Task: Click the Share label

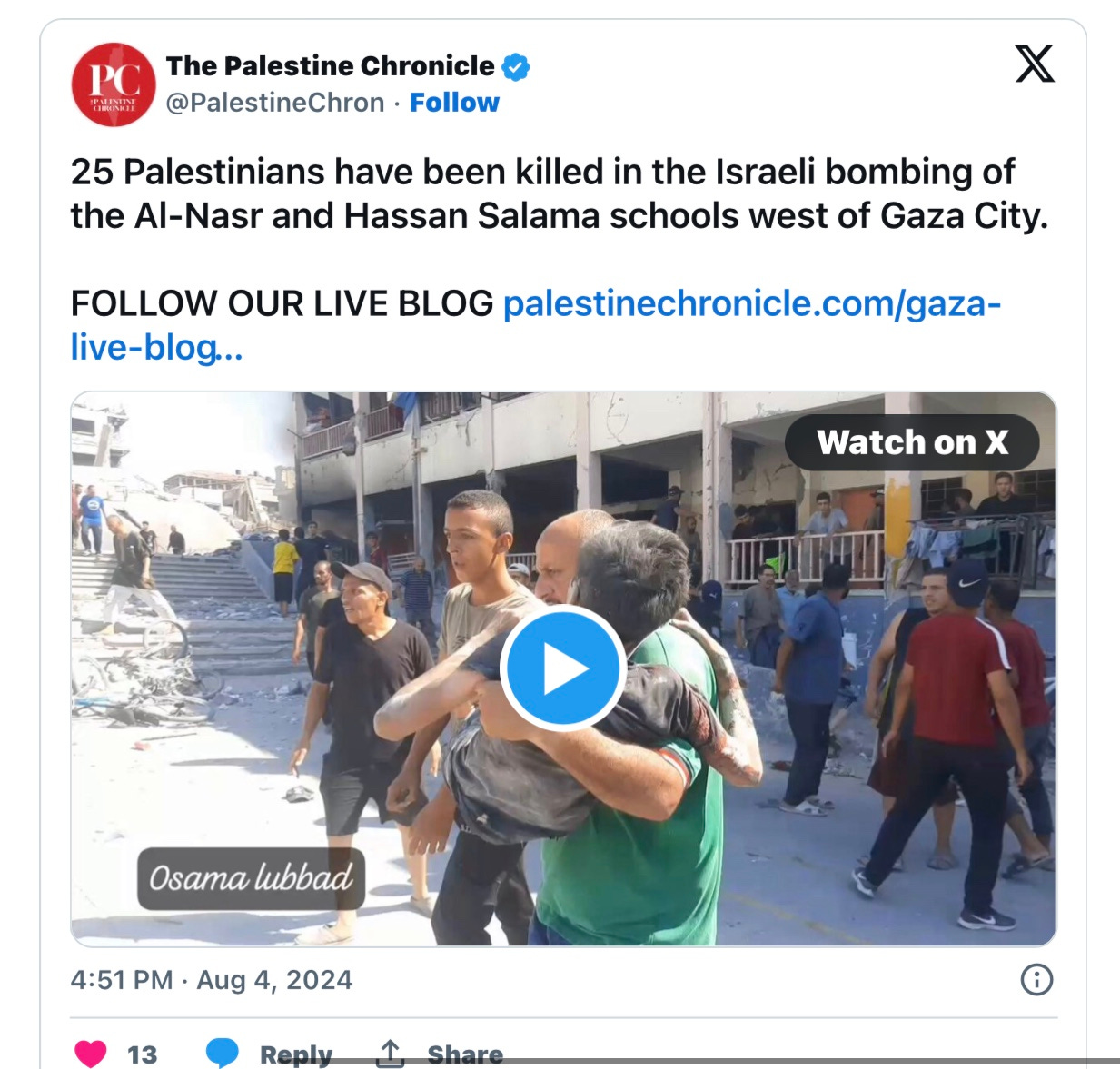Action: pyautogui.click(x=465, y=1054)
